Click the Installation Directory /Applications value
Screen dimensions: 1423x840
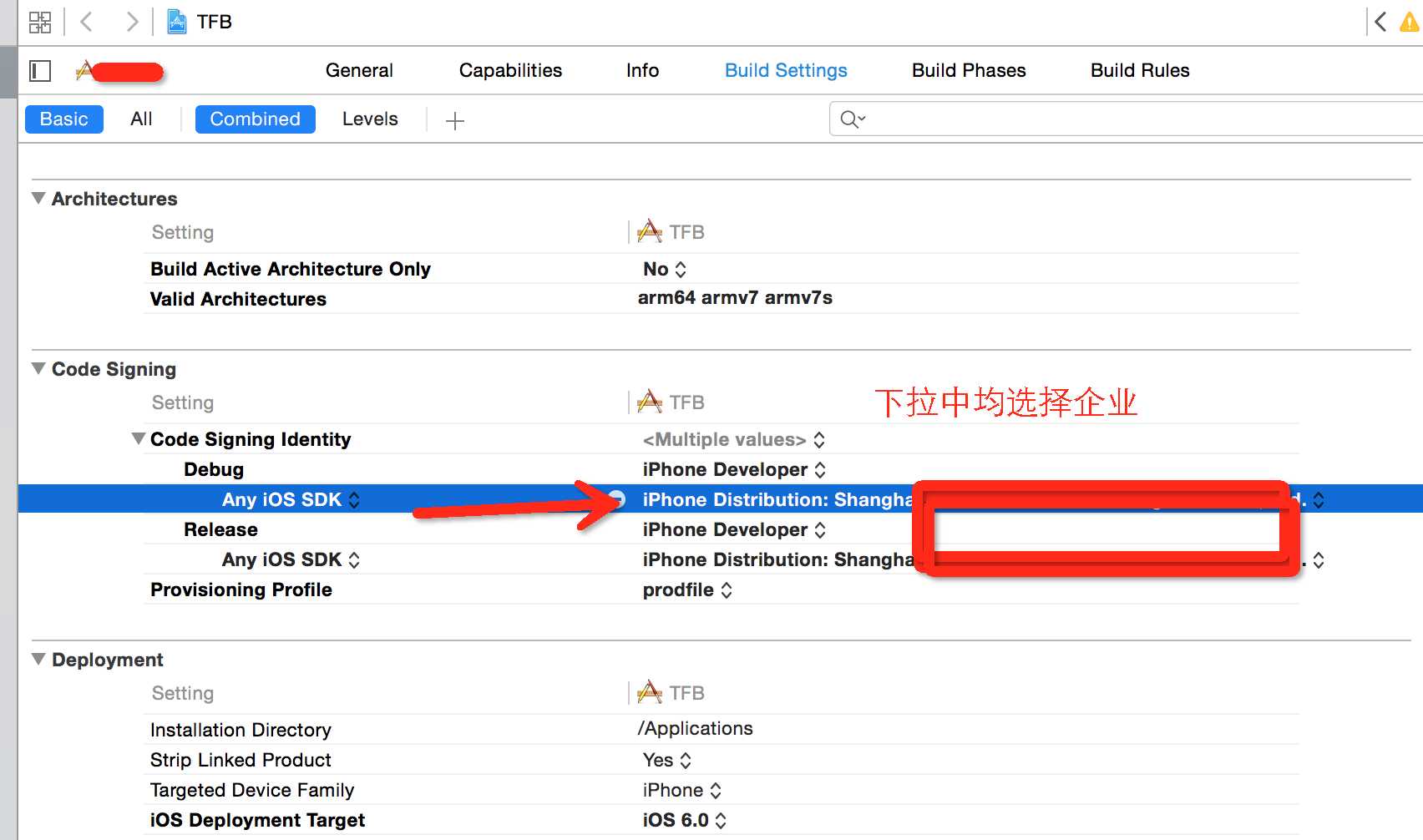[x=696, y=728]
